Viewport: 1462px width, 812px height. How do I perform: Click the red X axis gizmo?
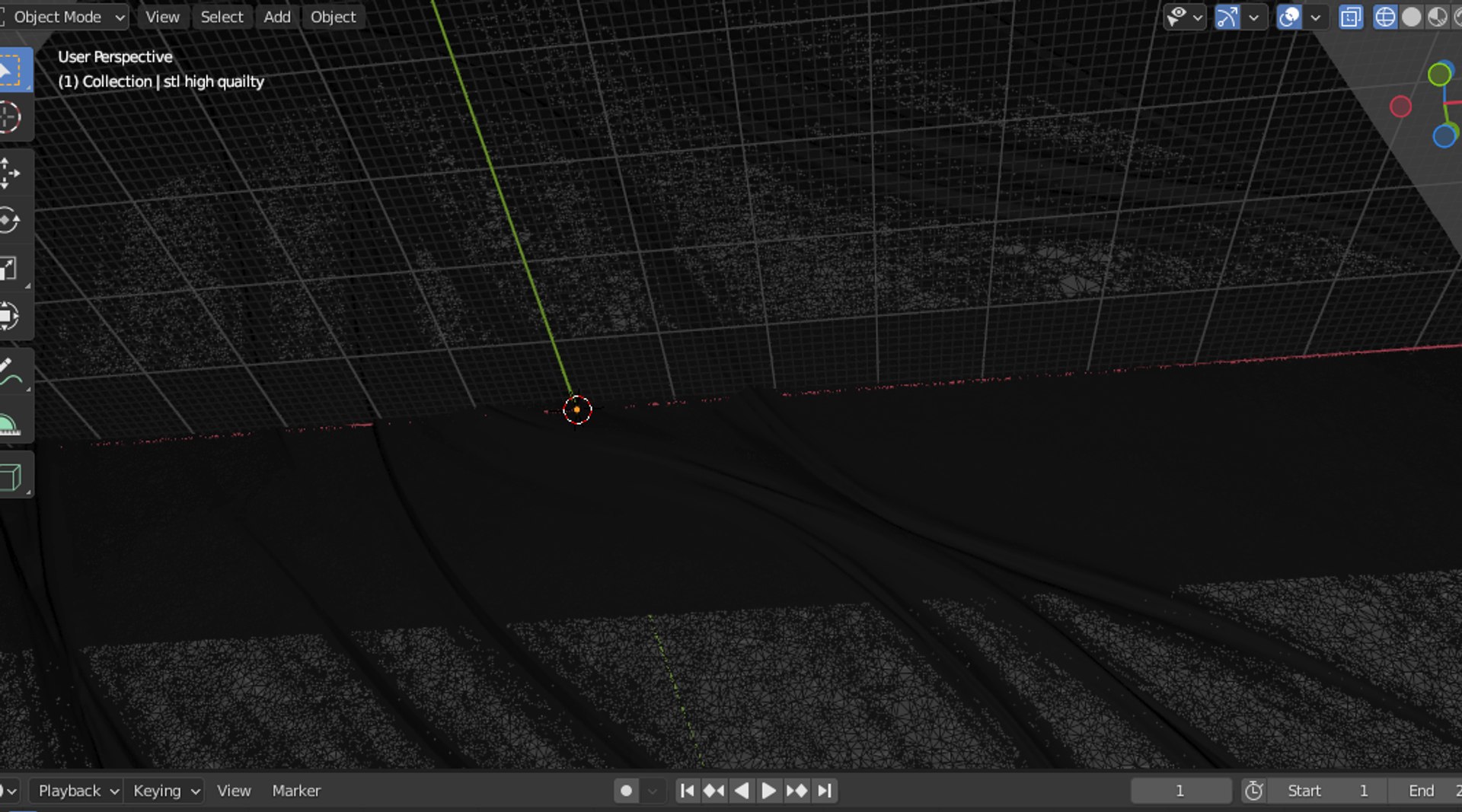[1400, 107]
